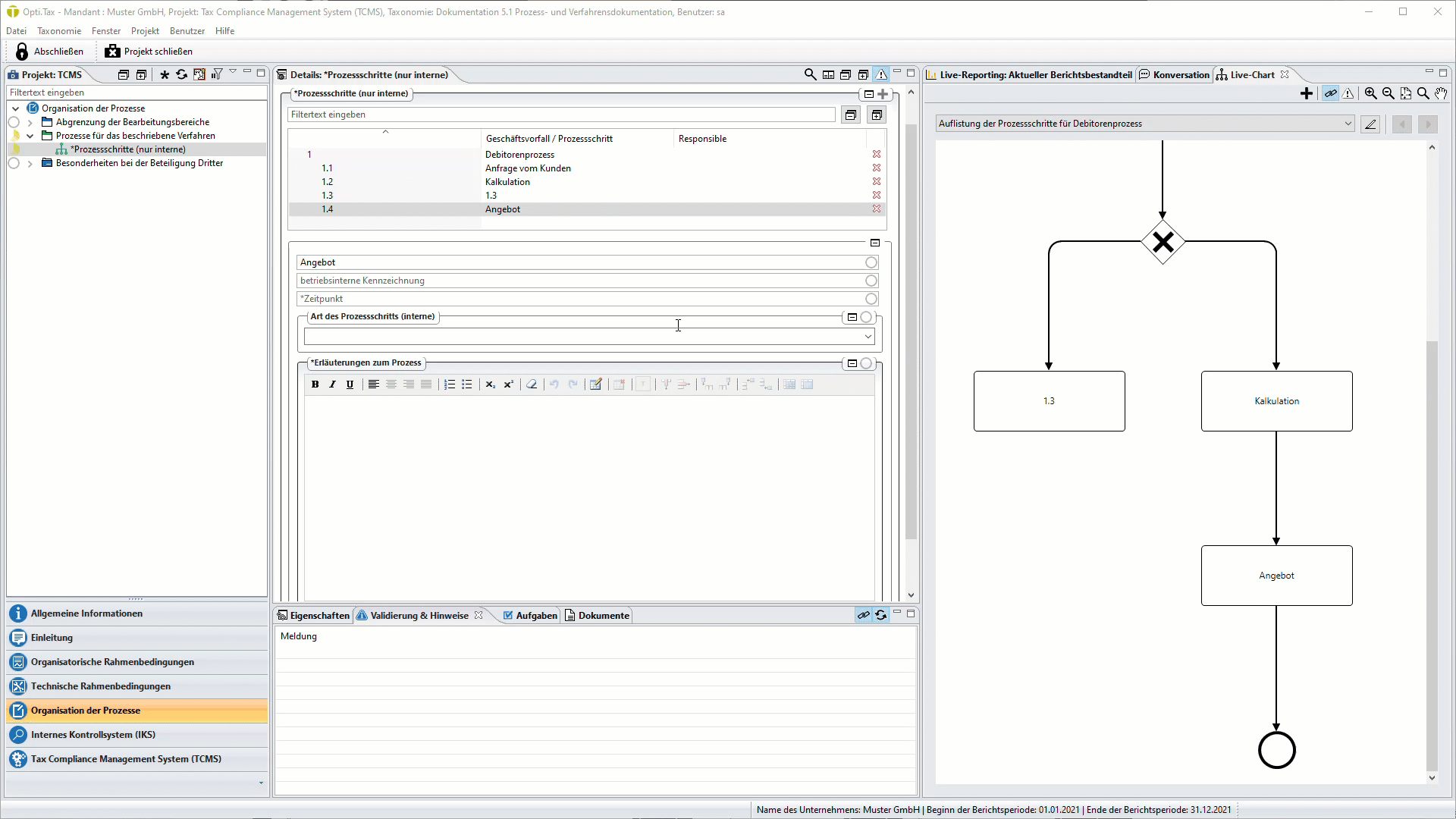Open the Aufgaben tab
The image size is (1456, 819).
[529, 615]
